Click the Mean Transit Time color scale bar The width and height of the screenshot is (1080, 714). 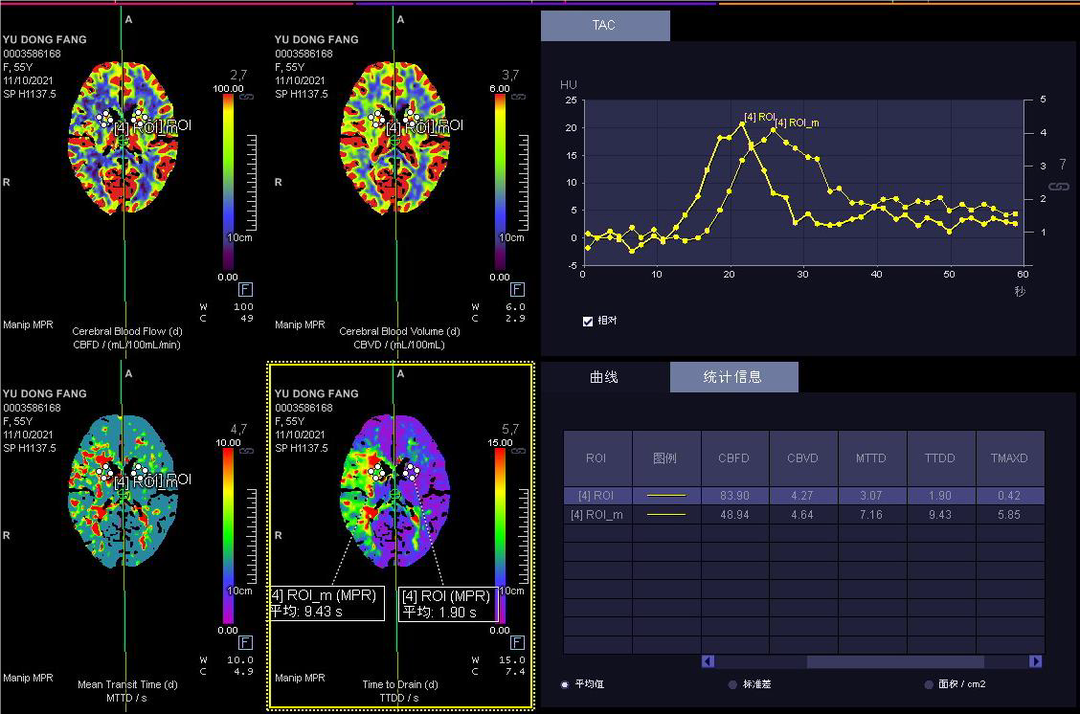pos(228,536)
